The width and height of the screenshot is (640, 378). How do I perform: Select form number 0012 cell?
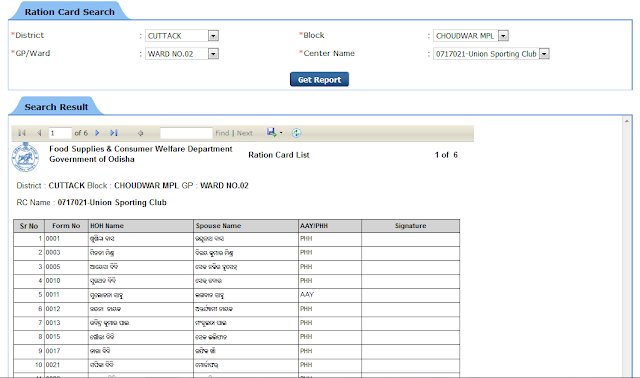pos(66,309)
